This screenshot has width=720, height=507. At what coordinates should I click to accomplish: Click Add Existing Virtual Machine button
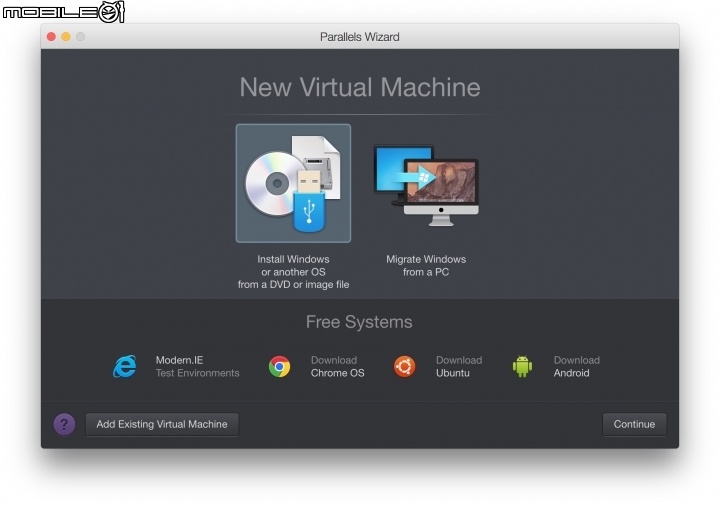click(162, 424)
